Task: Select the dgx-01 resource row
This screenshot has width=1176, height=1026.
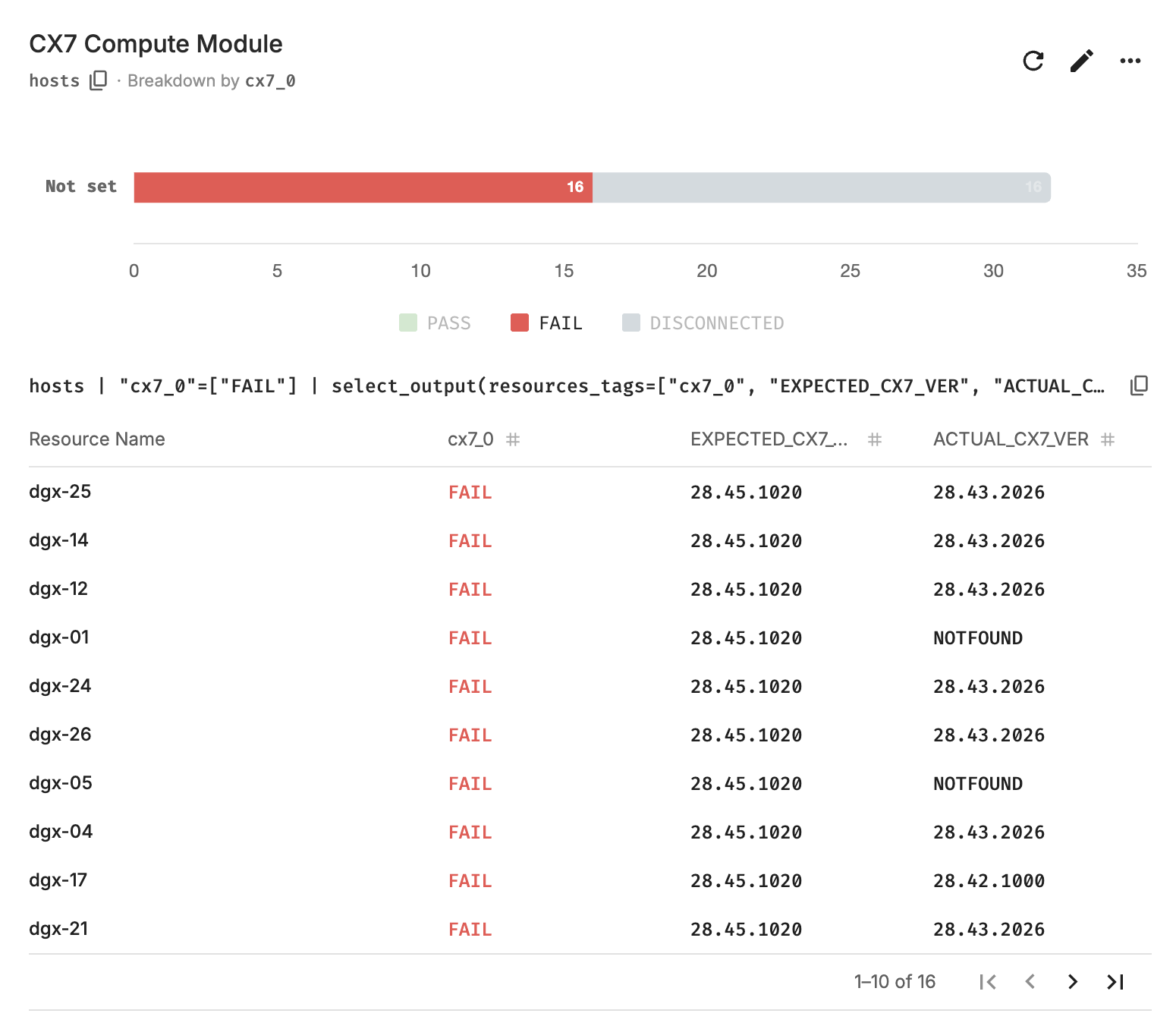Action: tap(590, 637)
